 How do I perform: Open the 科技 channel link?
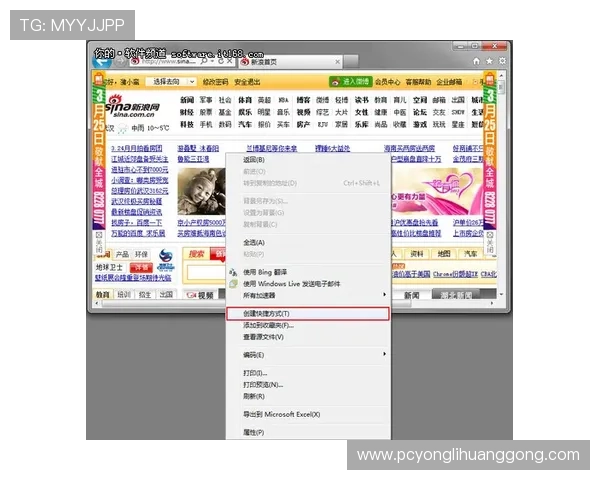pyautogui.click(x=187, y=124)
